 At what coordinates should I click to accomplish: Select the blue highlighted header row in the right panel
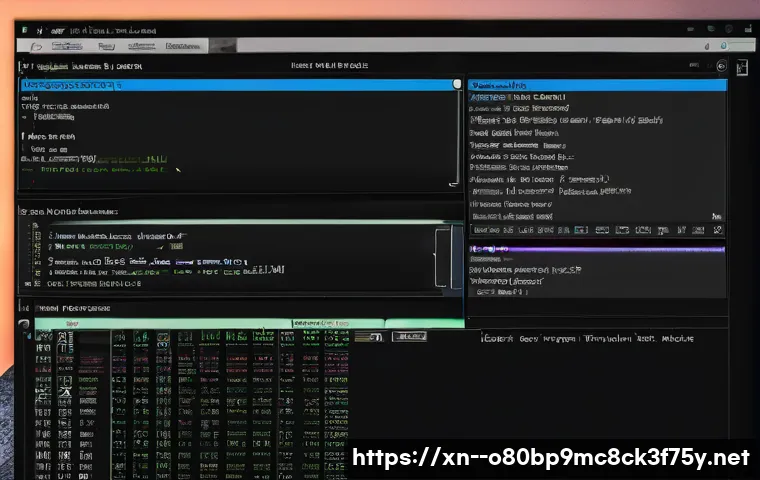[x=597, y=86]
